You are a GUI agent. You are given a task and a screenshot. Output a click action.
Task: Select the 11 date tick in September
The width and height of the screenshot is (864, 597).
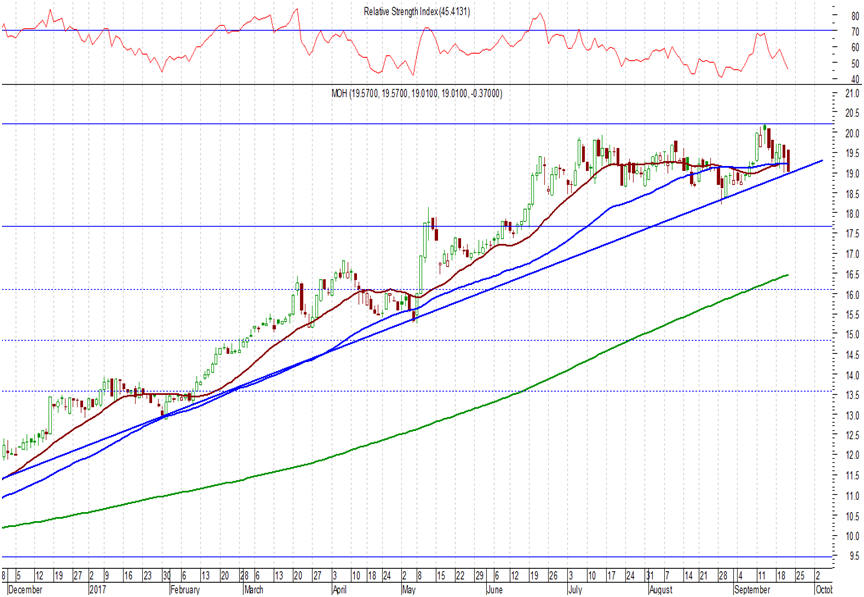click(762, 576)
